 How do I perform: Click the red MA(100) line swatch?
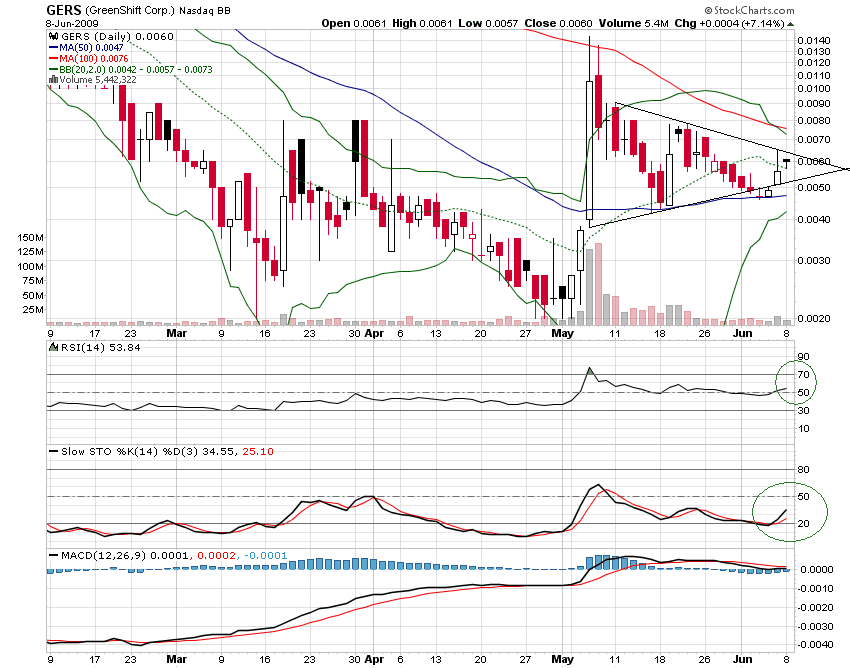point(53,59)
